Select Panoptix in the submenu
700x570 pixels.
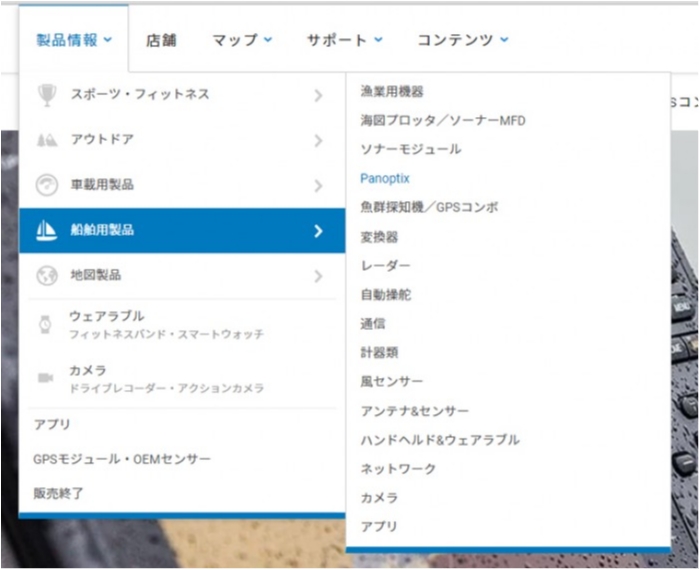384,178
